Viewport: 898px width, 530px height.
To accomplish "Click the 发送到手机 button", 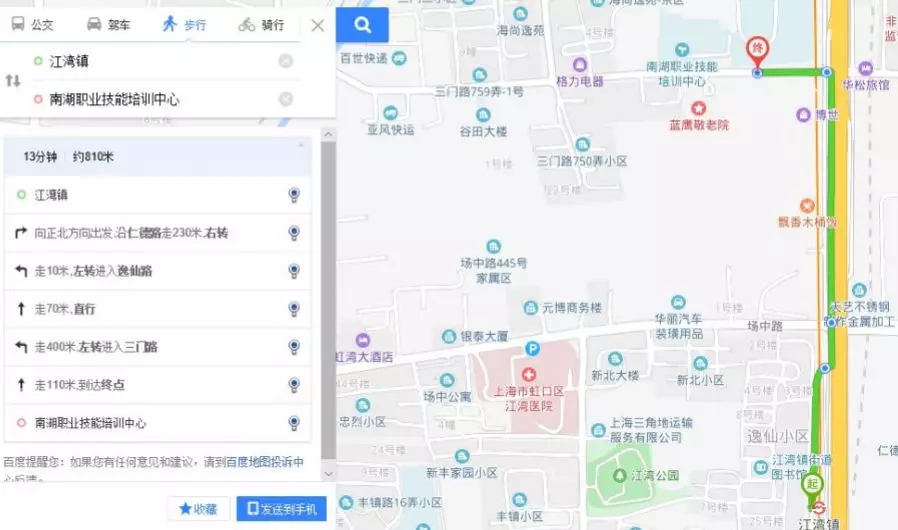I will pyautogui.click(x=282, y=509).
